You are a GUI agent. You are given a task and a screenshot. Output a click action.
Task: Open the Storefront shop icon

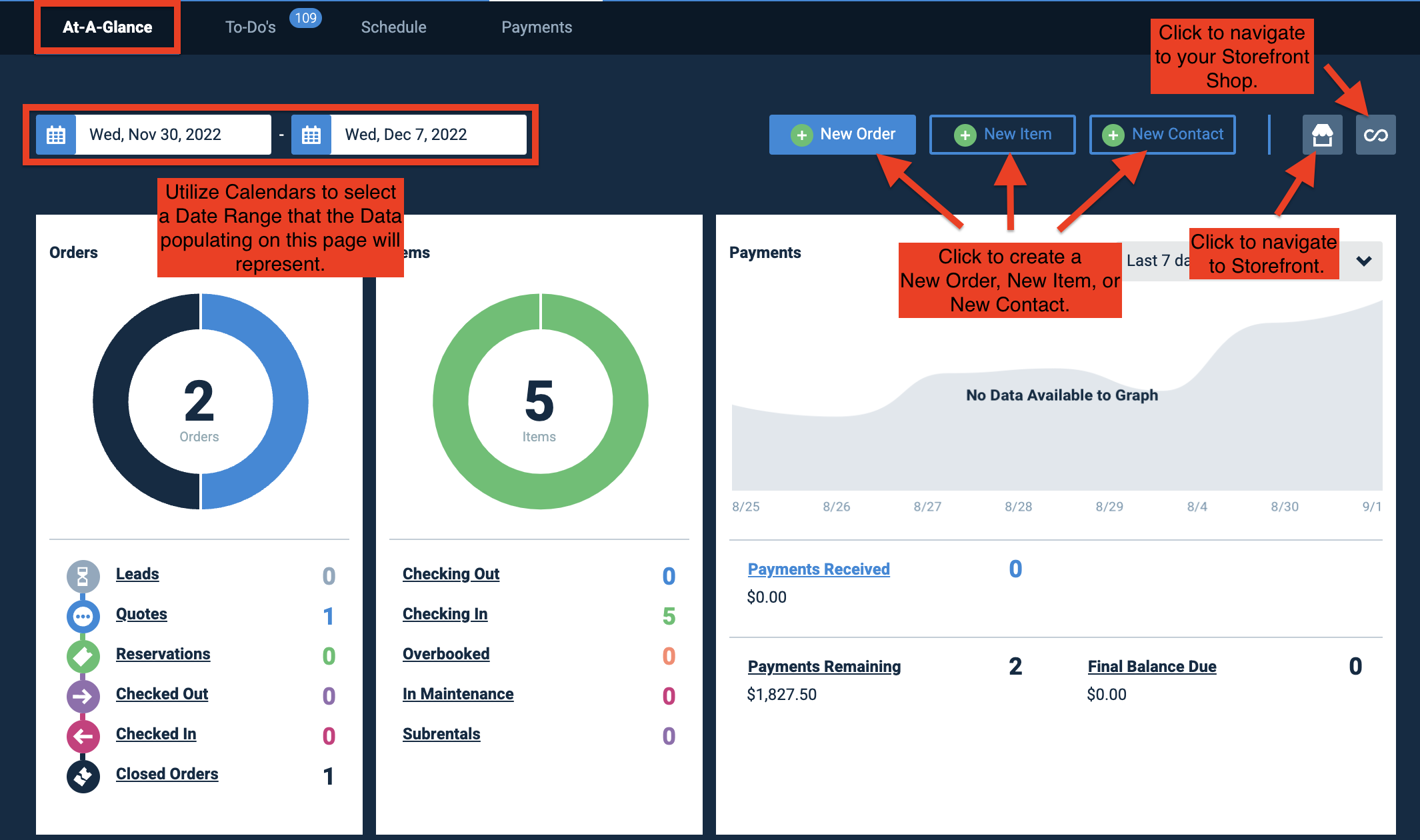coord(1322,135)
